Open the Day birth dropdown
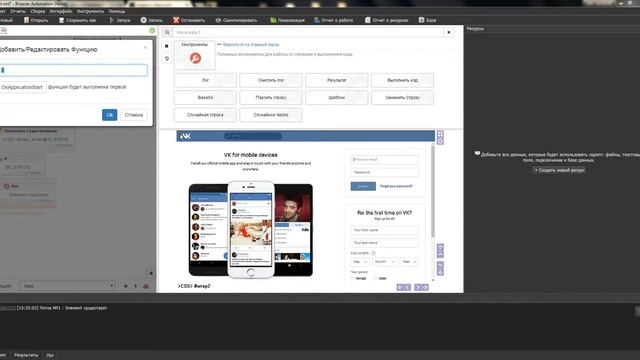This screenshot has height=360, width=640. [360, 262]
